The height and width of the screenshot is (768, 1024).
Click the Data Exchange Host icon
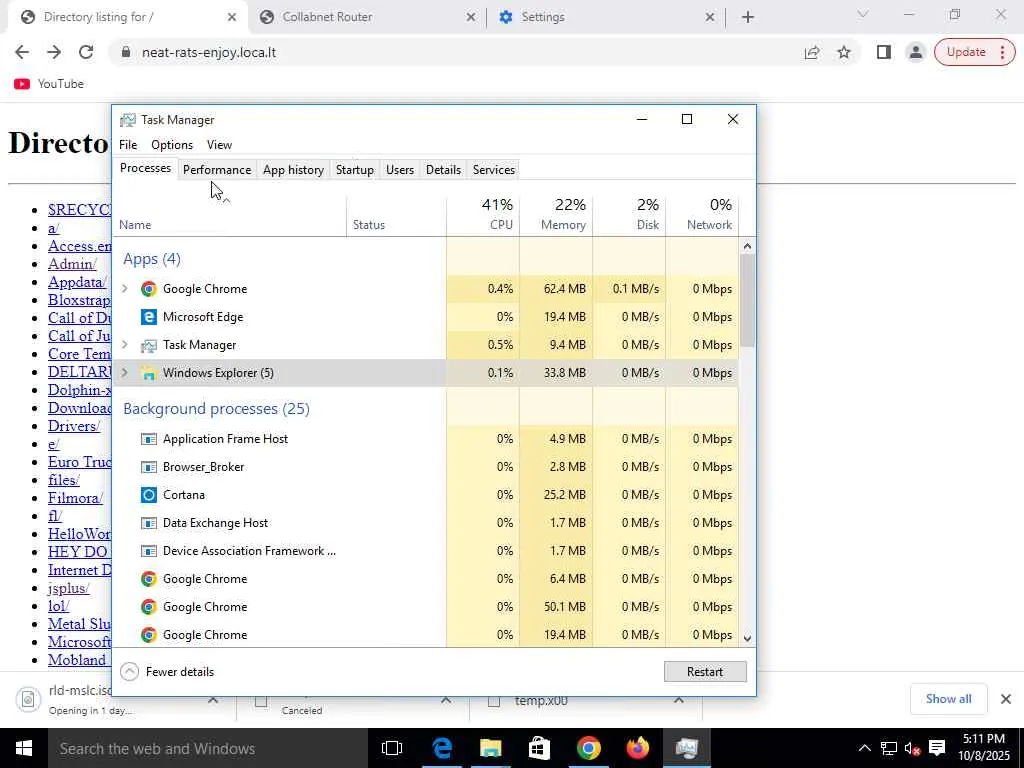point(149,523)
